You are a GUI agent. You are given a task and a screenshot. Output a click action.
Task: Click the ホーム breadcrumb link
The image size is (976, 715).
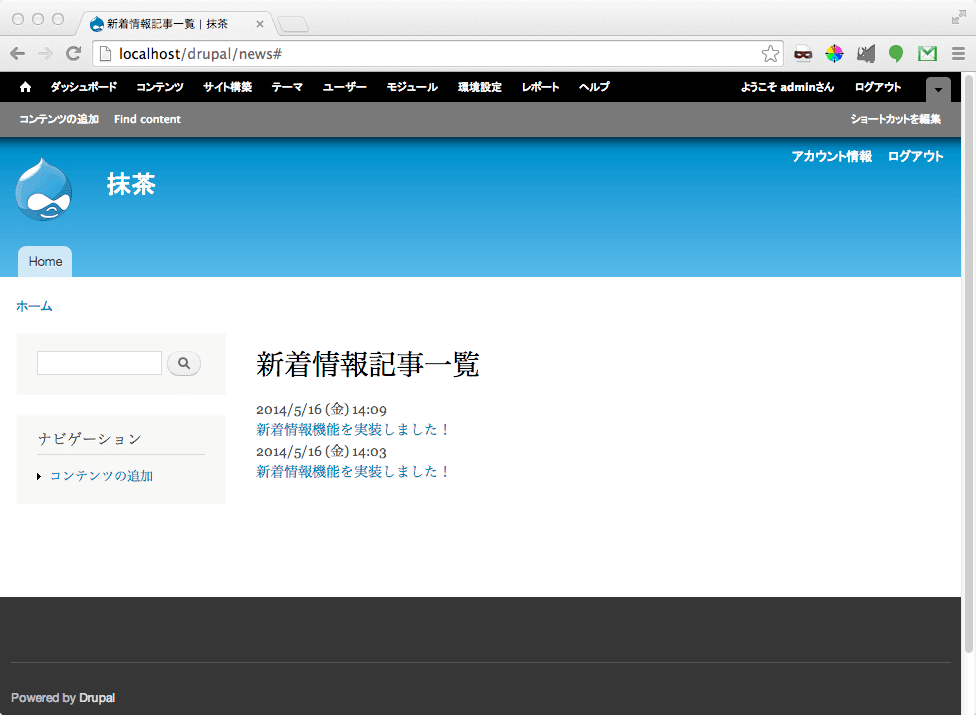(x=34, y=306)
